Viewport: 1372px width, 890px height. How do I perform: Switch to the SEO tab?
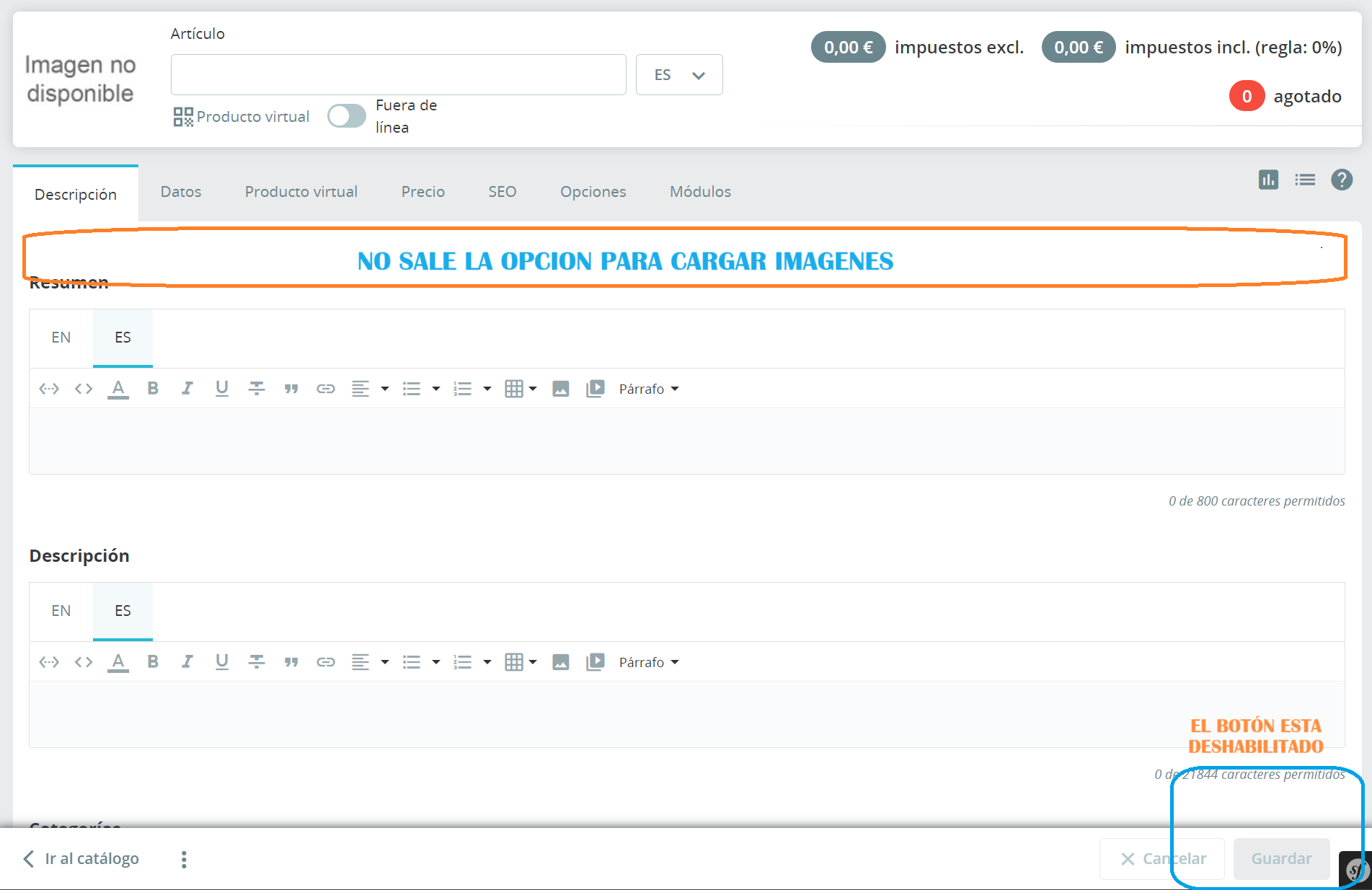point(503,192)
